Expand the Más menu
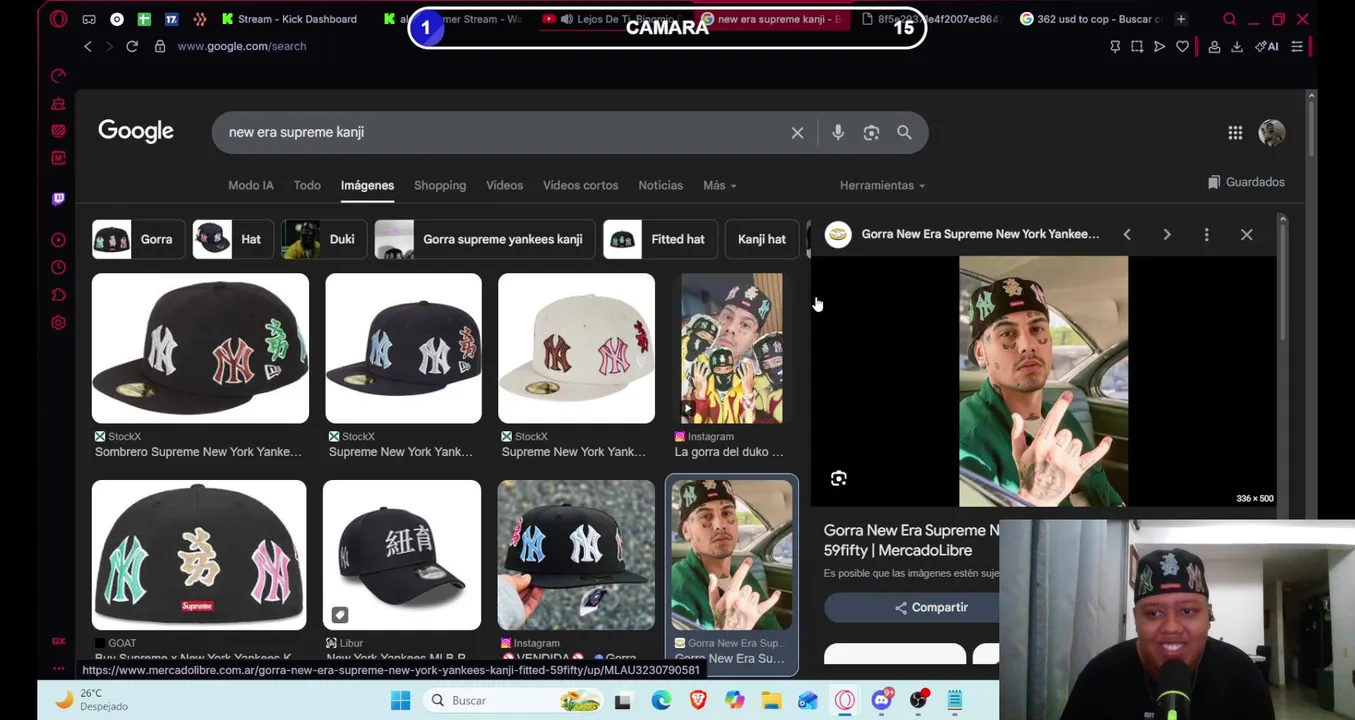 (719, 185)
